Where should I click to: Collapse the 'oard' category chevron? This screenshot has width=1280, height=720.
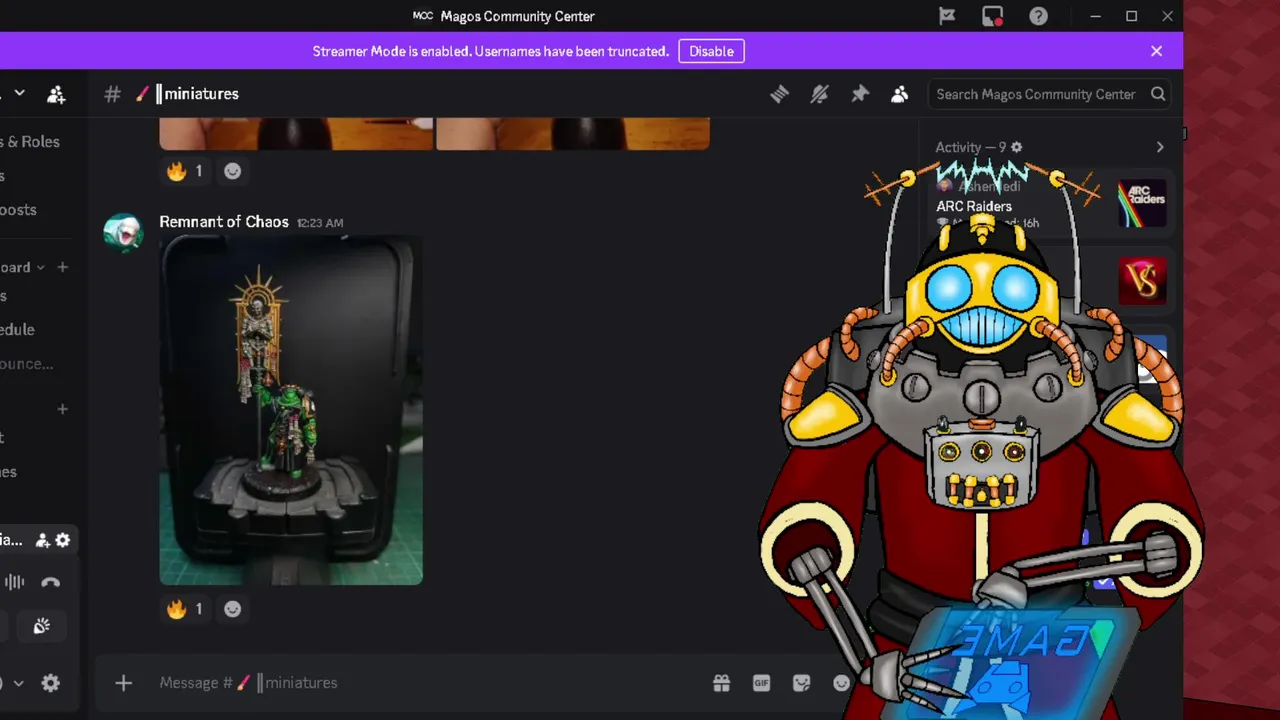pyautogui.click(x=41, y=267)
